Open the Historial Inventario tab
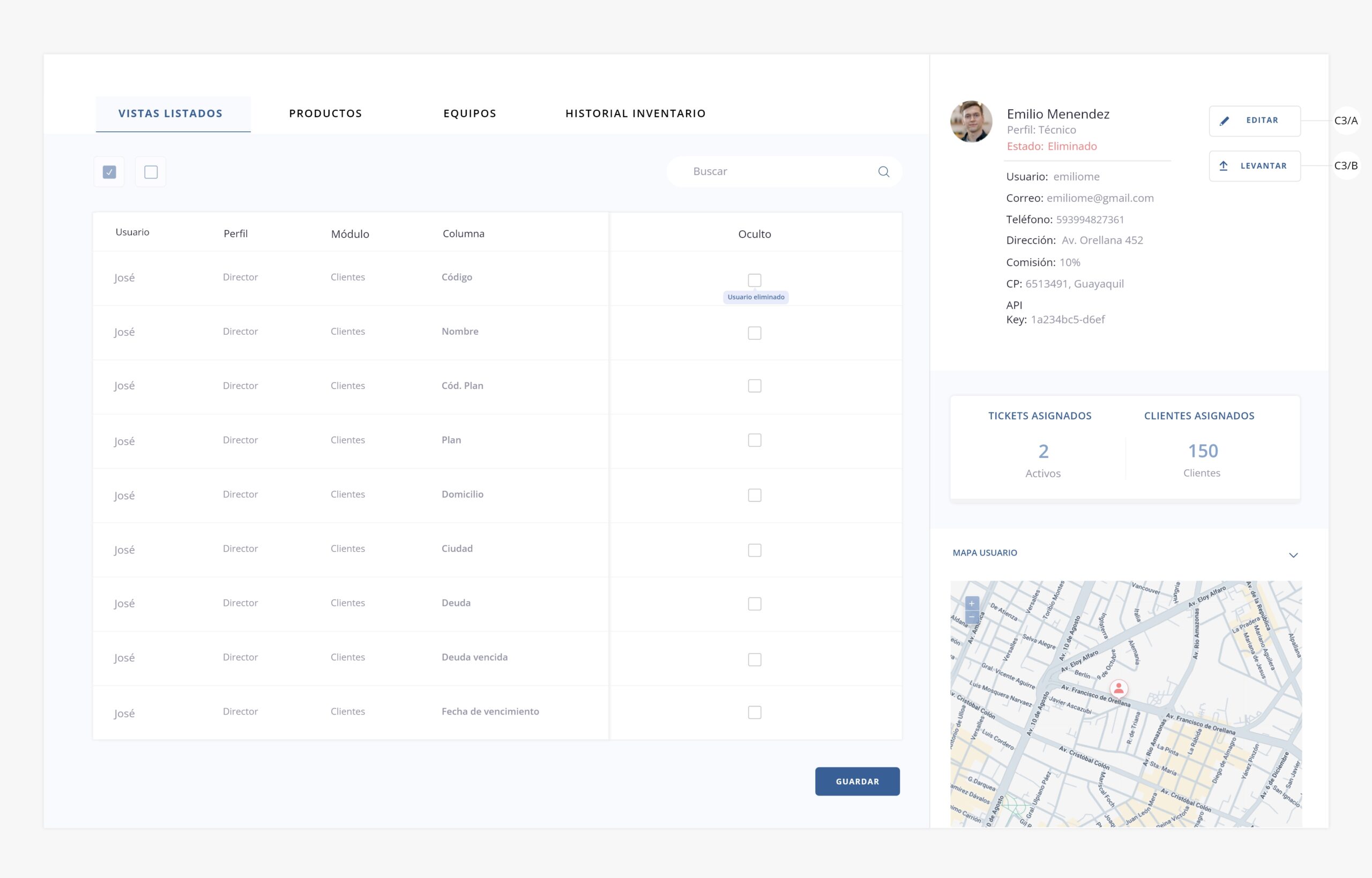1372x878 pixels. coord(635,114)
